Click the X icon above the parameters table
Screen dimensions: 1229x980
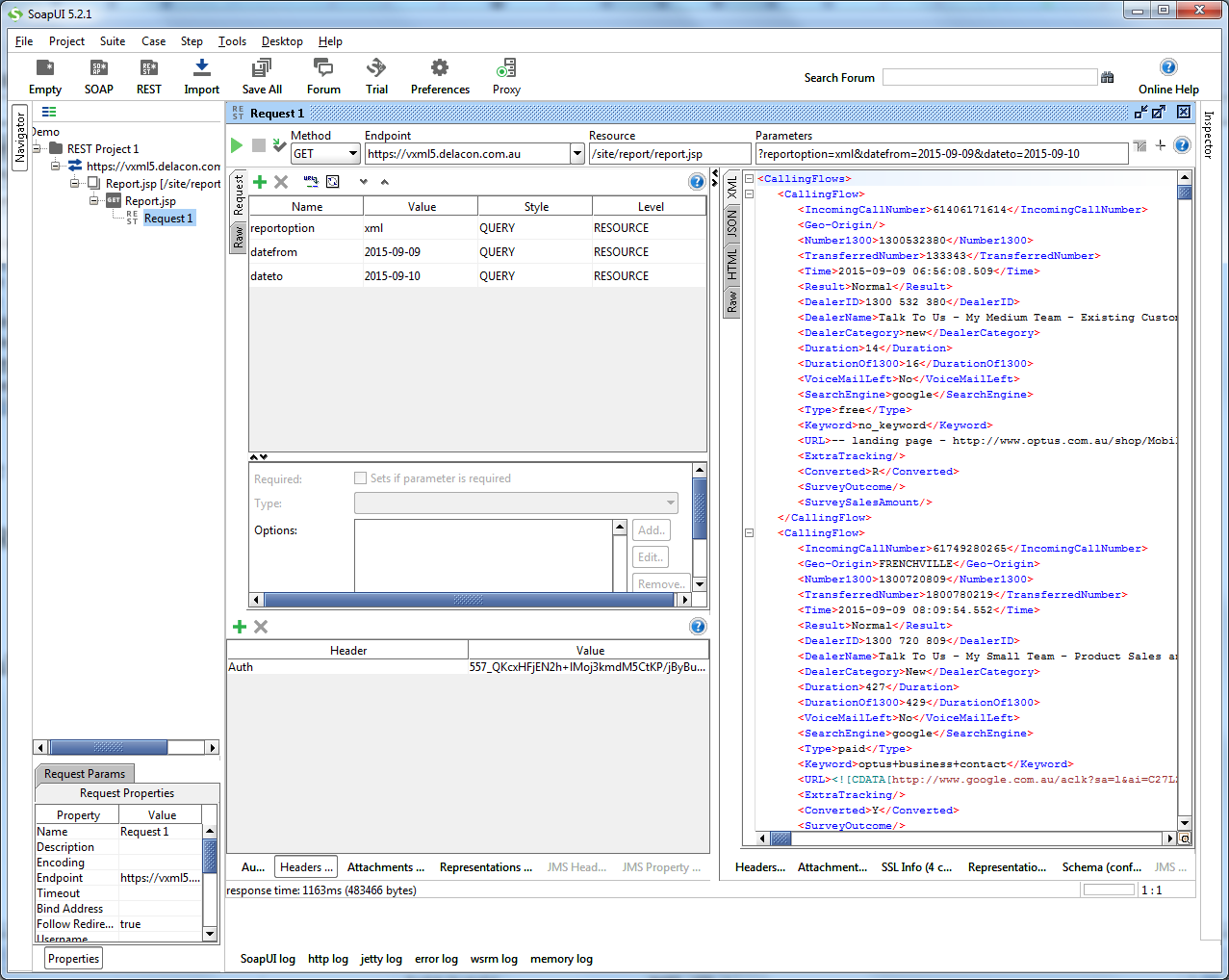coord(281,182)
